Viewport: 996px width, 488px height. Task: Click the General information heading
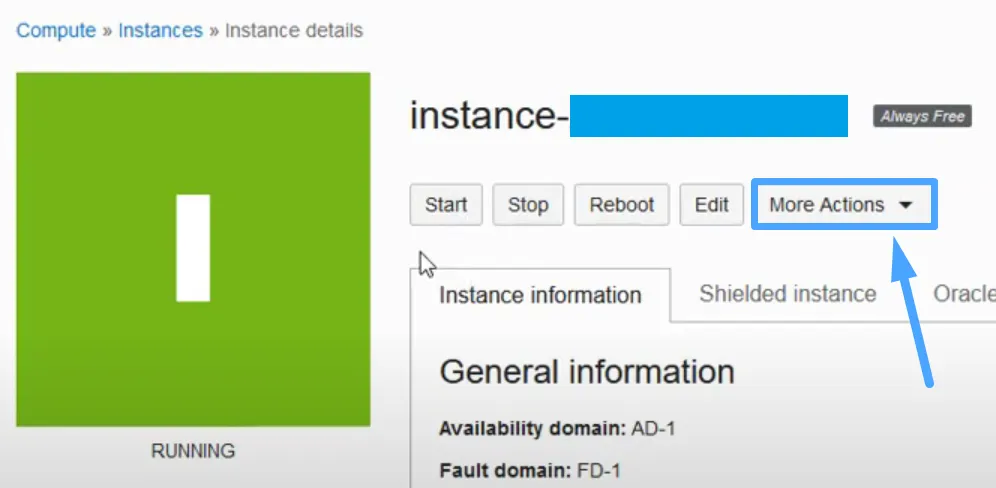[x=587, y=372]
